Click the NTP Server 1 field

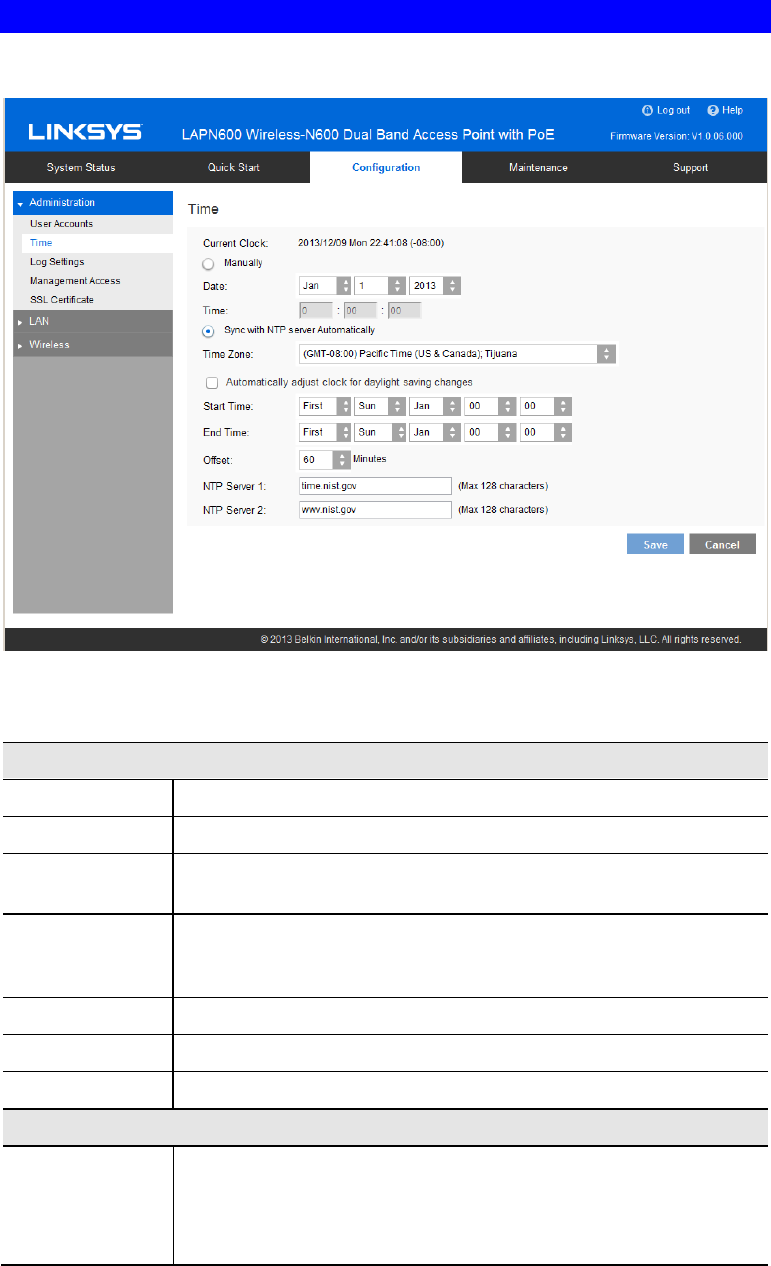(376, 486)
